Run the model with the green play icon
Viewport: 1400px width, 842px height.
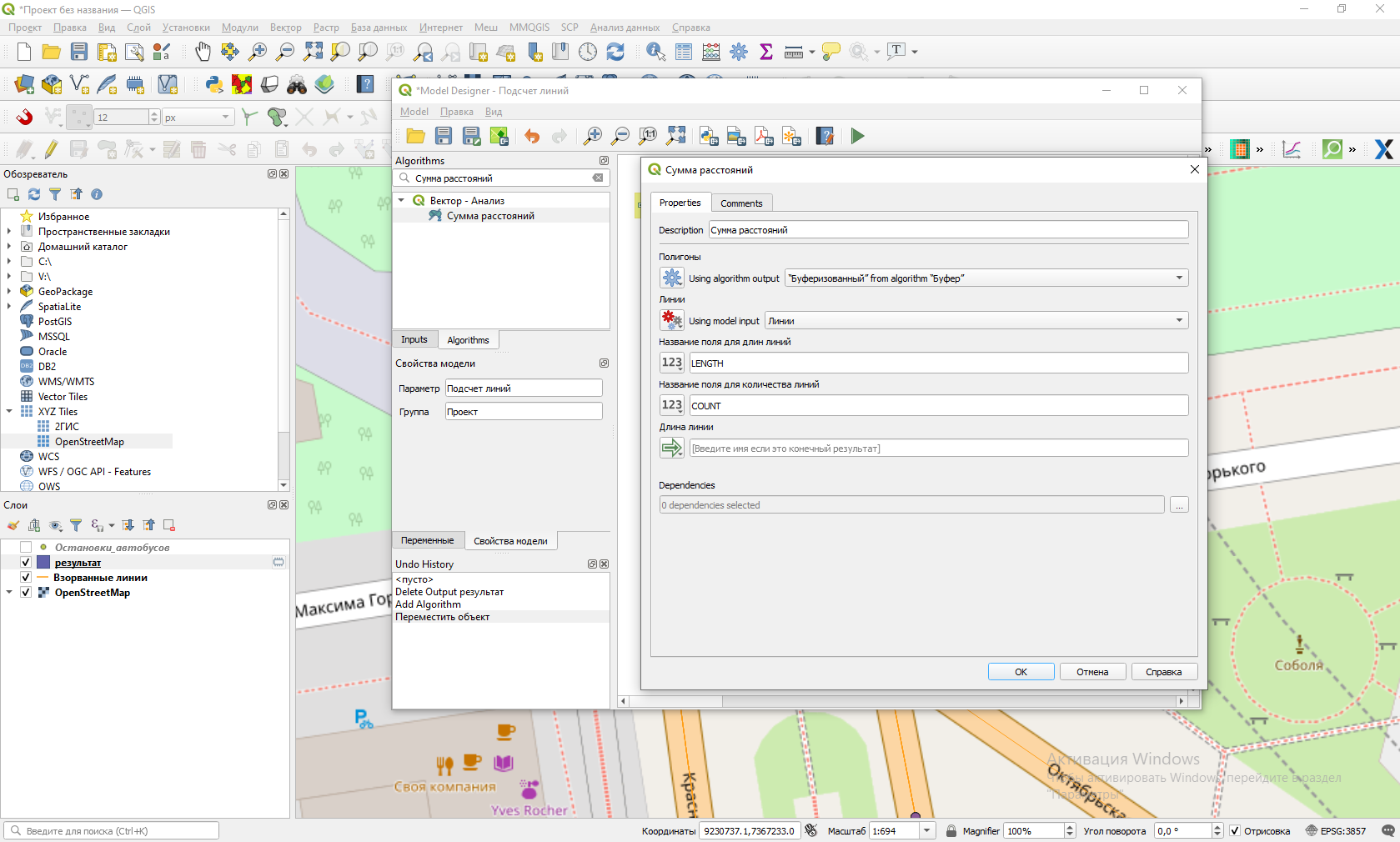click(857, 136)
